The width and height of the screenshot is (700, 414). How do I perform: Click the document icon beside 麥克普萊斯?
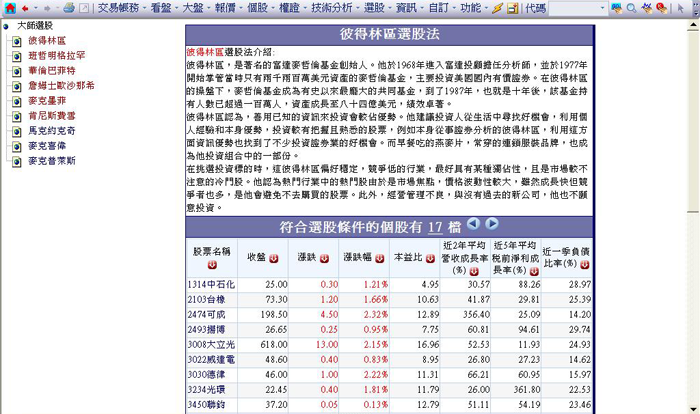[17, 161]
